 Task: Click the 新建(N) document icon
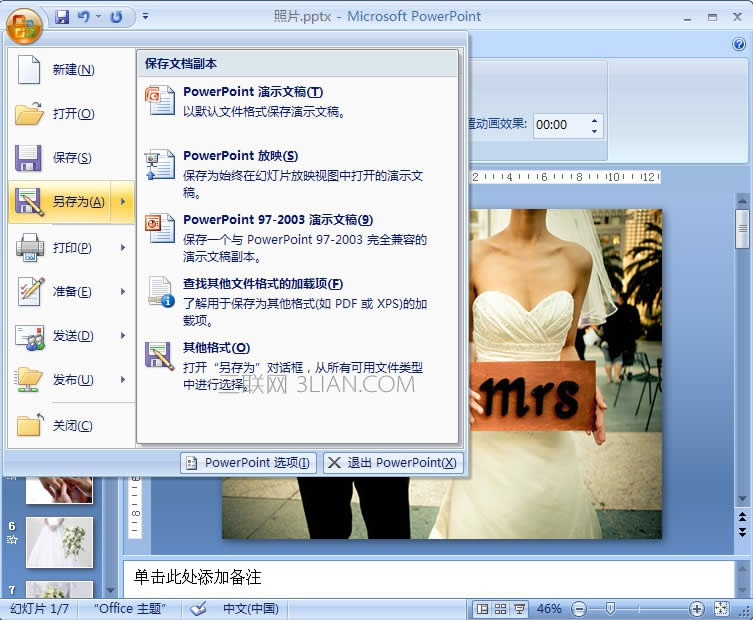[x=29, y=69]
